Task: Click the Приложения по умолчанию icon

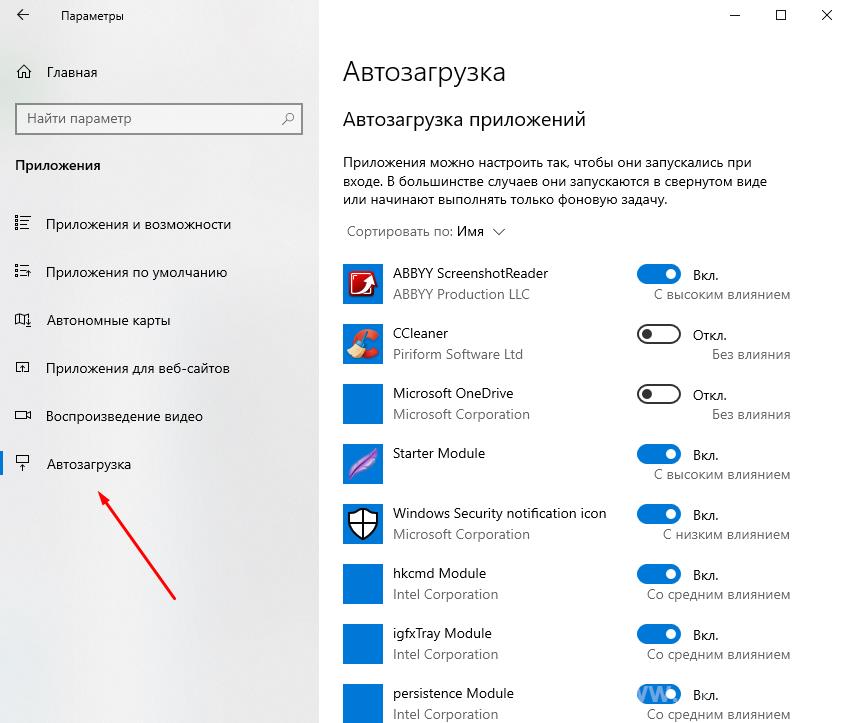Action: [22, 271]
